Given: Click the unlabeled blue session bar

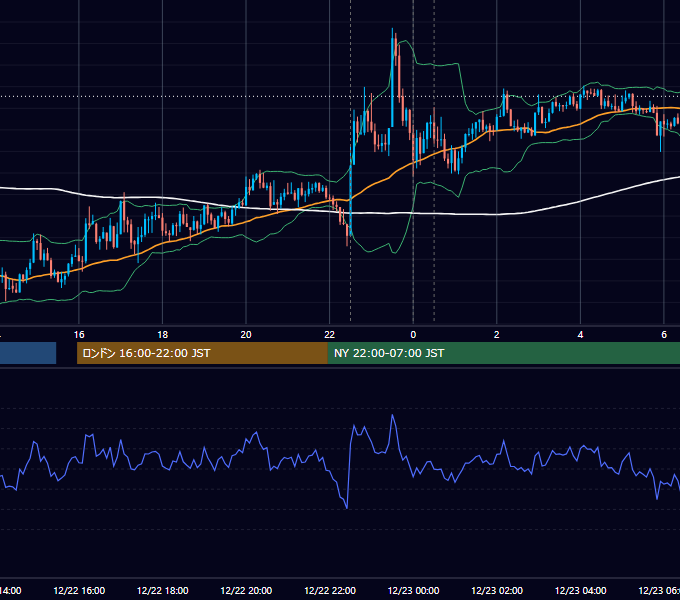Looking at the screenshot, I should click(x=28, y=353).
